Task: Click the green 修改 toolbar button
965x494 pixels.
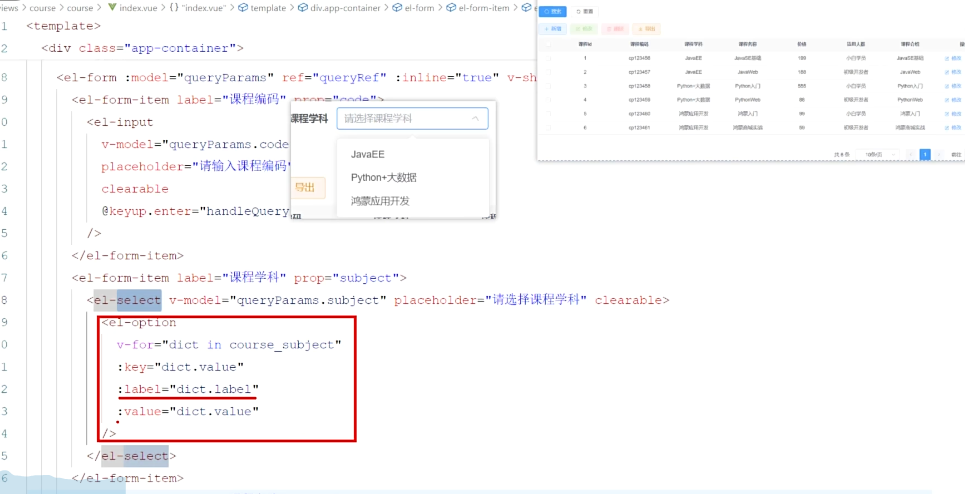Action: click(584, 29)
